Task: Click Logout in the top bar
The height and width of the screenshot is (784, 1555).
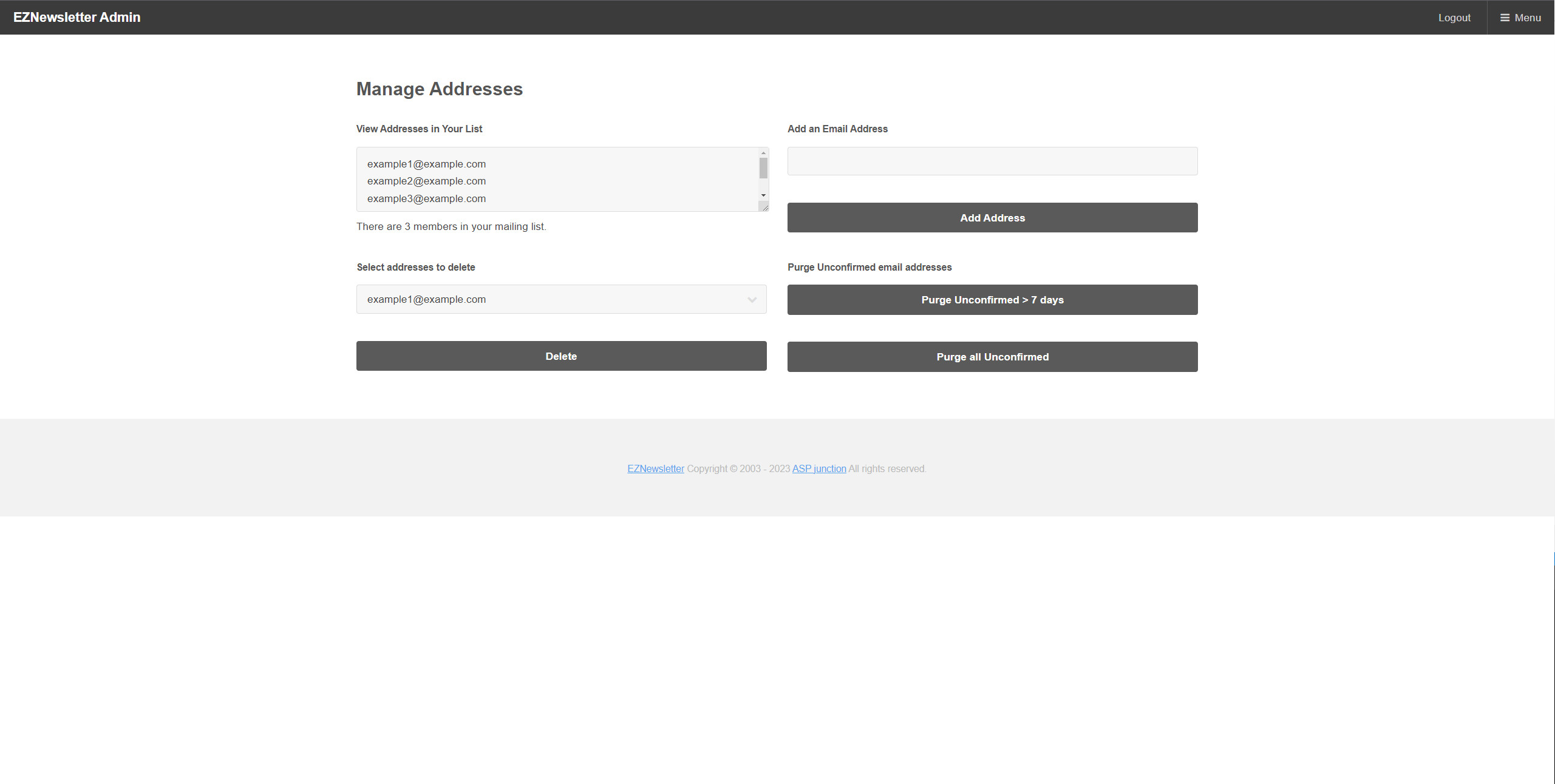Action: point(1454,18)
